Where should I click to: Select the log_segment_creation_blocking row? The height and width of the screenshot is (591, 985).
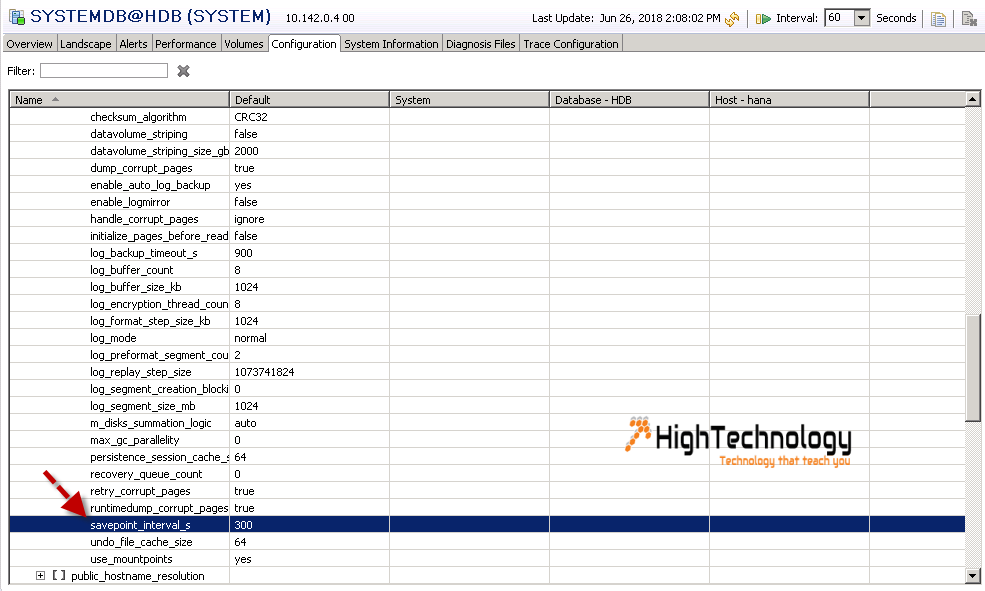coord(487,388)
